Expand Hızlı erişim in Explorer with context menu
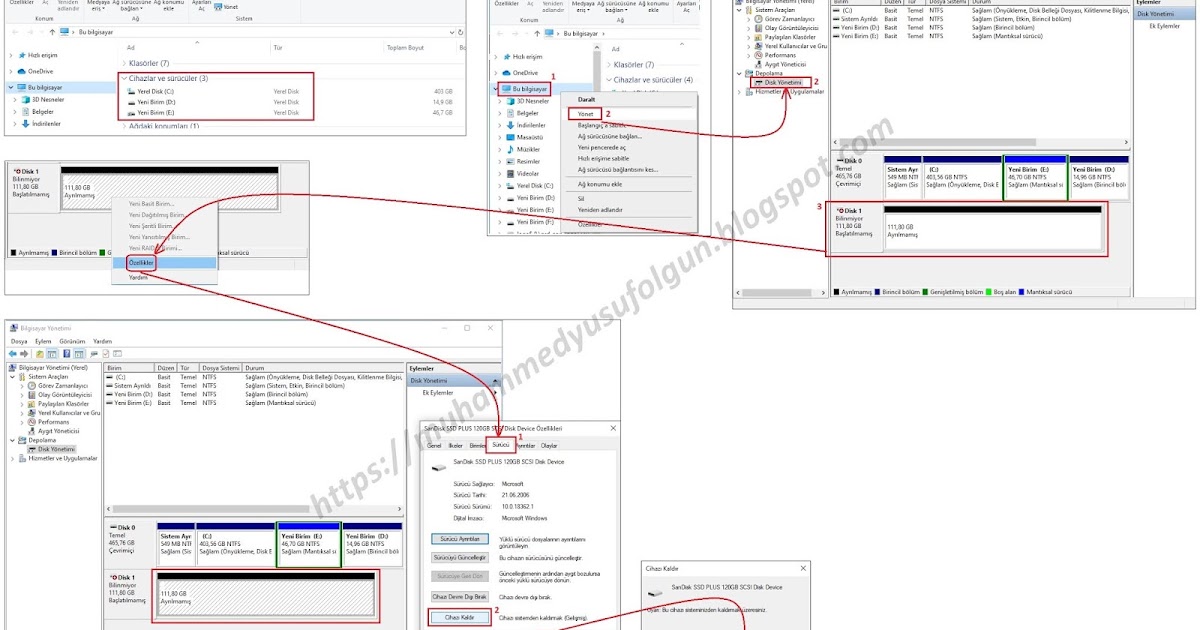The height and width of the screenshot is (630, 1200). click(x=497, y=57)
